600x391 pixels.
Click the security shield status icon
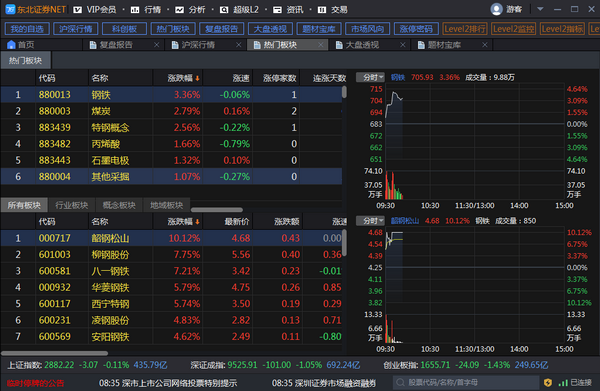(548, 382)
